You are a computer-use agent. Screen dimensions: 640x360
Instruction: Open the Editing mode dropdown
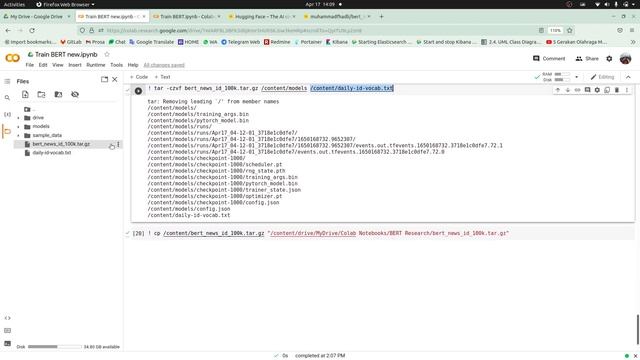[x=602, y=77]
